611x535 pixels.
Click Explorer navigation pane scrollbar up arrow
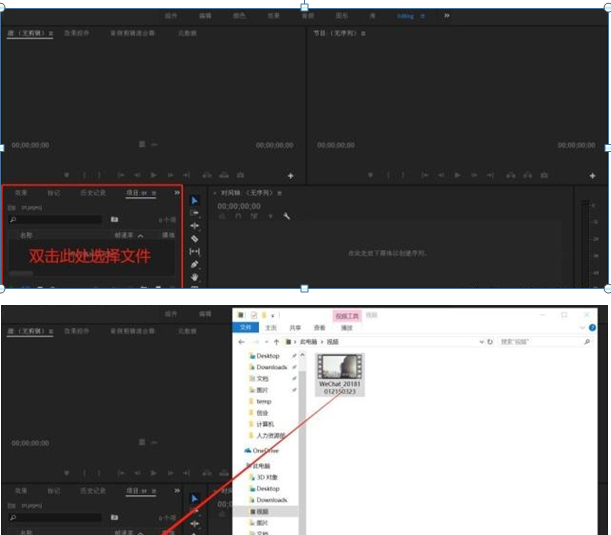[302, 355]
